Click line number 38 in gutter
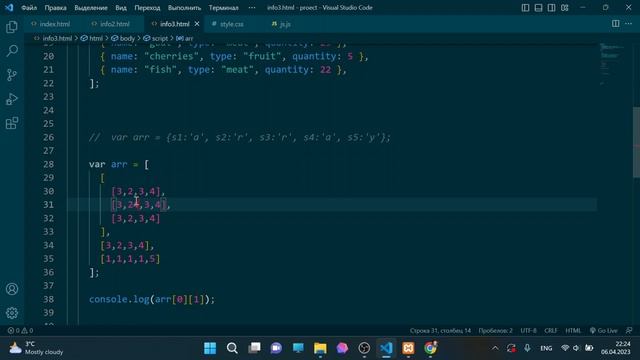This screenshot has height=360, width=640. [x=48, y=299]
